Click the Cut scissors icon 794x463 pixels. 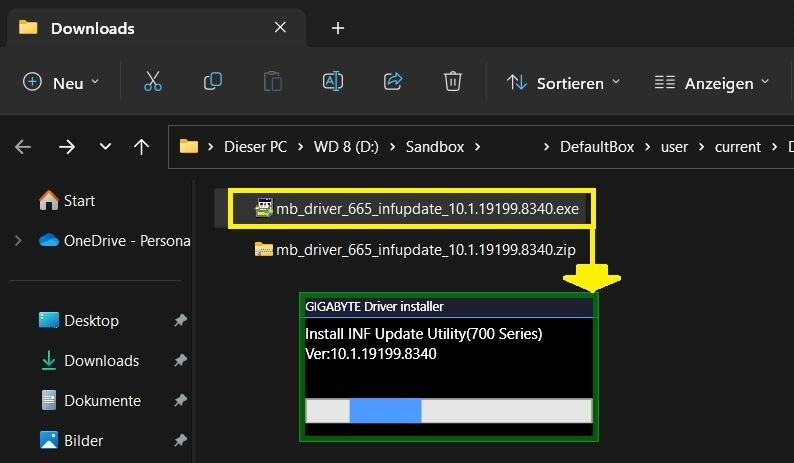(x=152, y=82)
